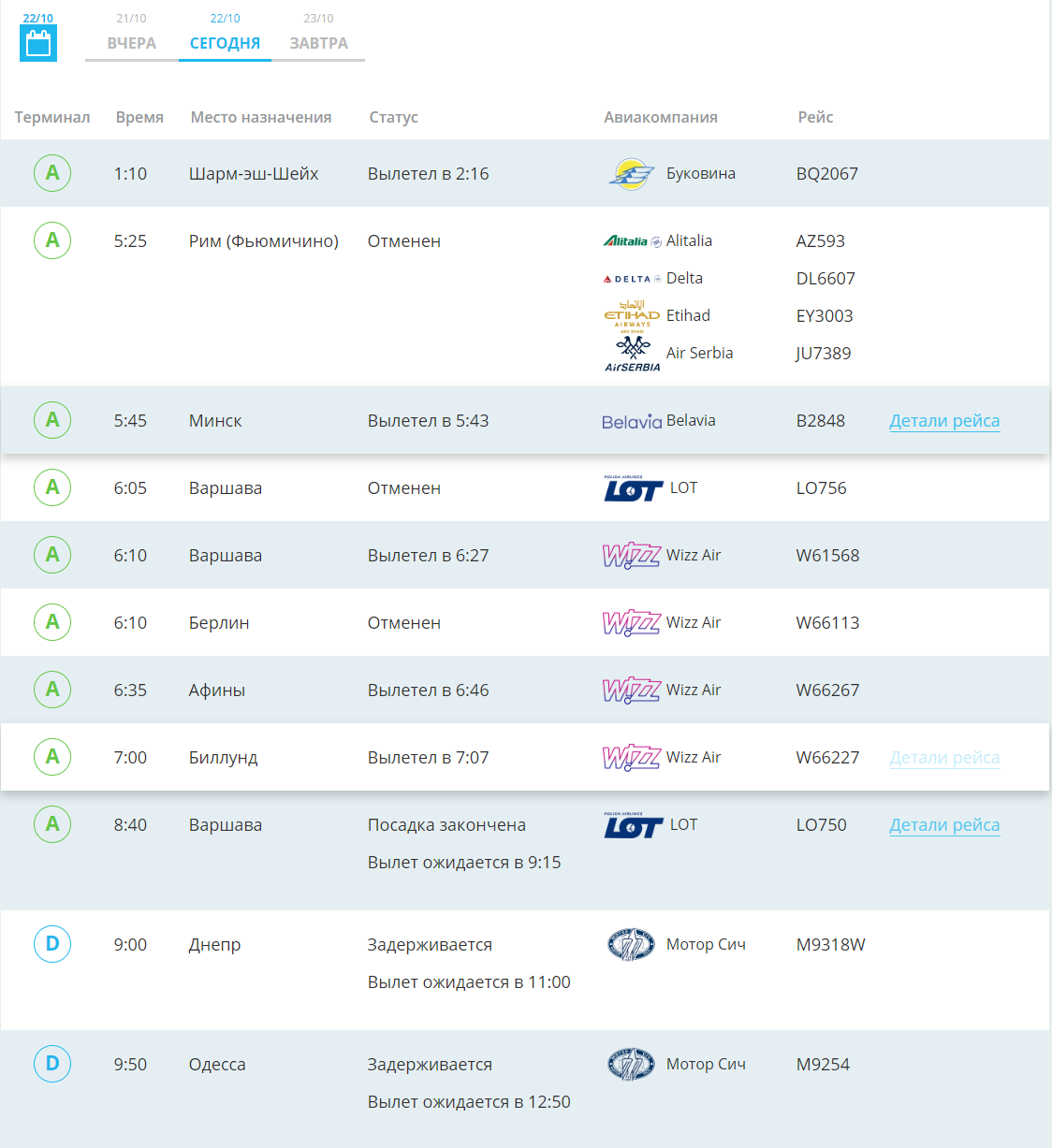Click Wizz Air logo for Berlin flight

[632, 623]
